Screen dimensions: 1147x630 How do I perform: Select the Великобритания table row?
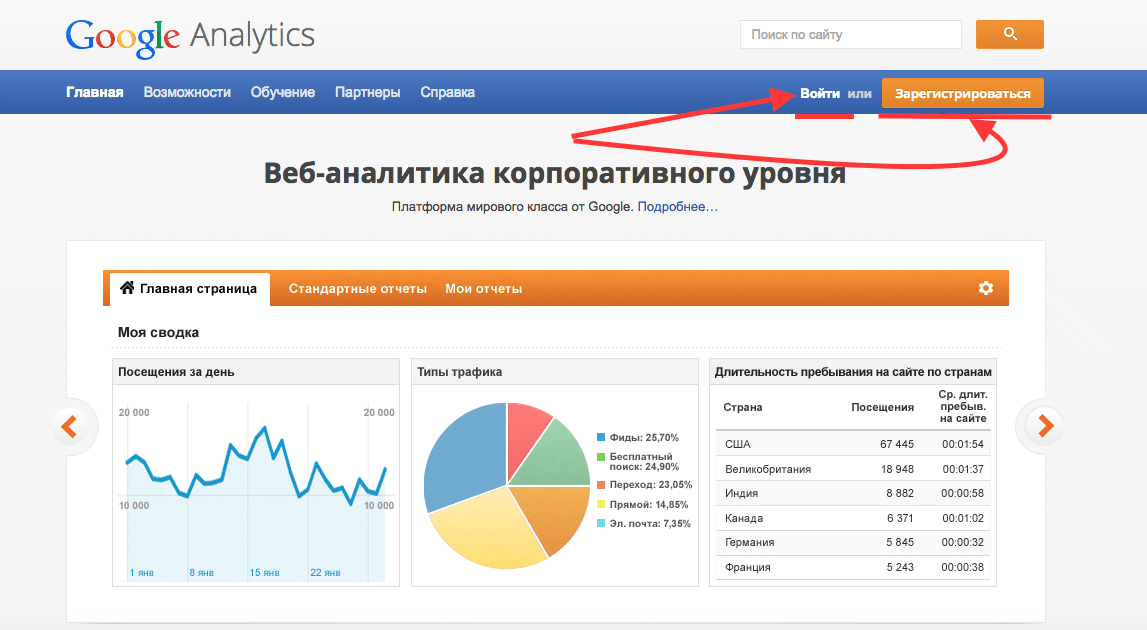click(x=853, y=469)
